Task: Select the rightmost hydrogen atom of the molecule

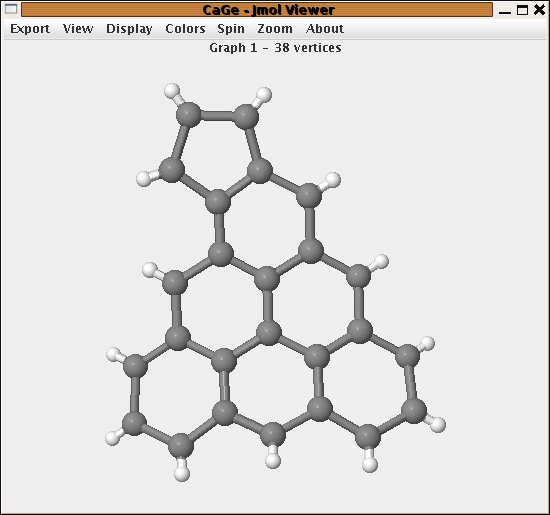Action: point(438,425)
